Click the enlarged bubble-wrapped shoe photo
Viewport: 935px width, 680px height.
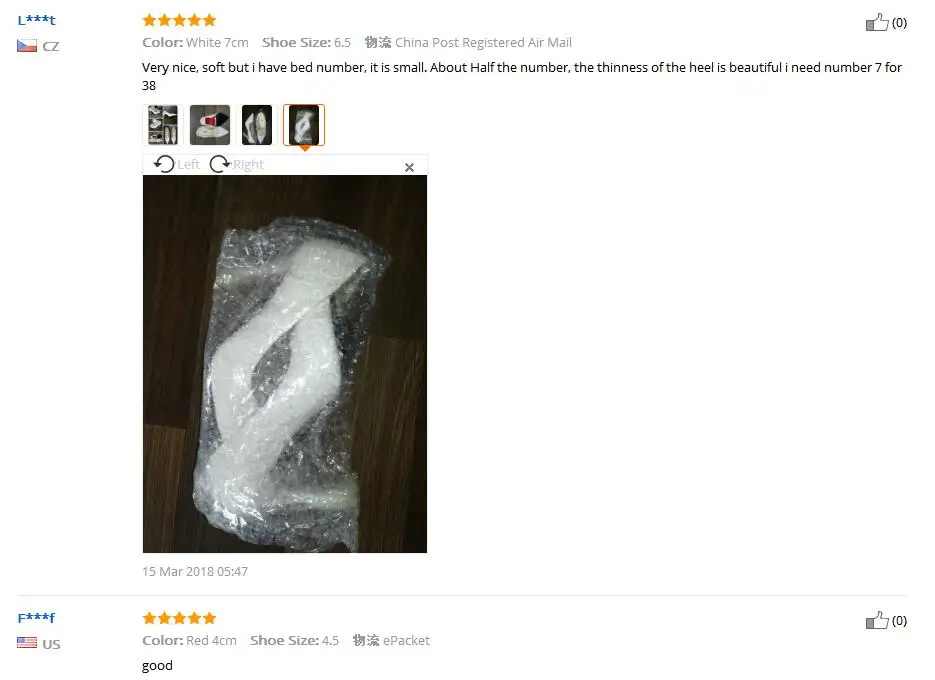click(x=285, y=364)
